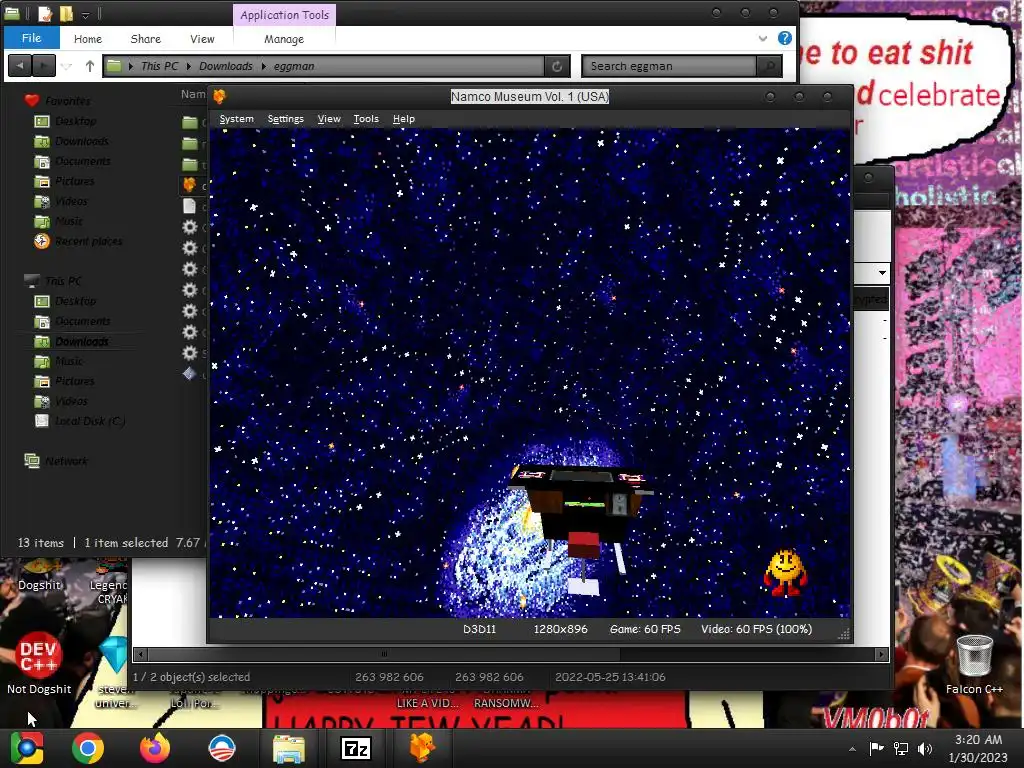1024x768 pixels.
Task: Expand the breadcrumb arrow after Downloads
Action: pos(264,66)
